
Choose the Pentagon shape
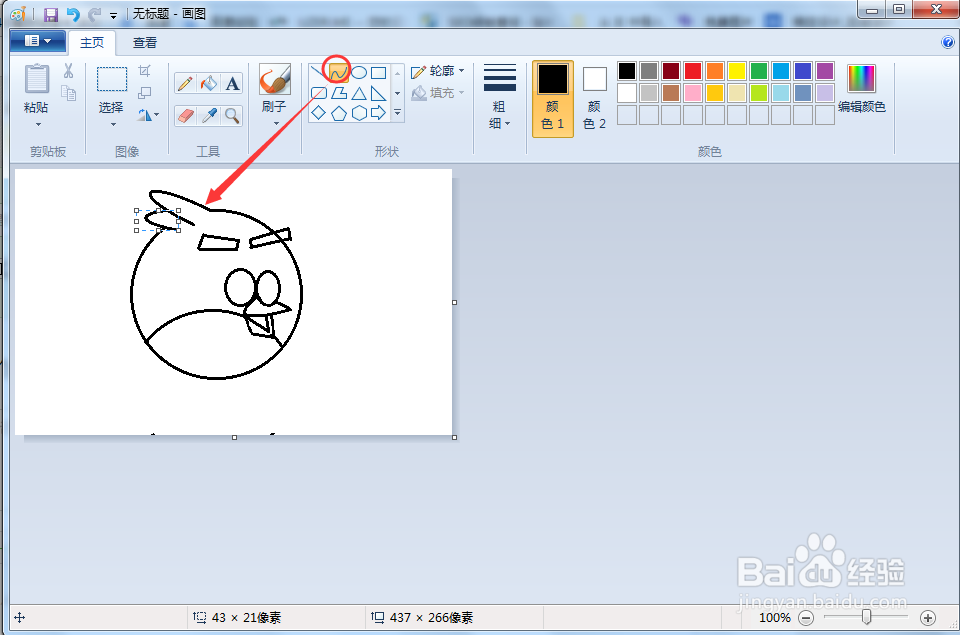(x=339, y=113)
